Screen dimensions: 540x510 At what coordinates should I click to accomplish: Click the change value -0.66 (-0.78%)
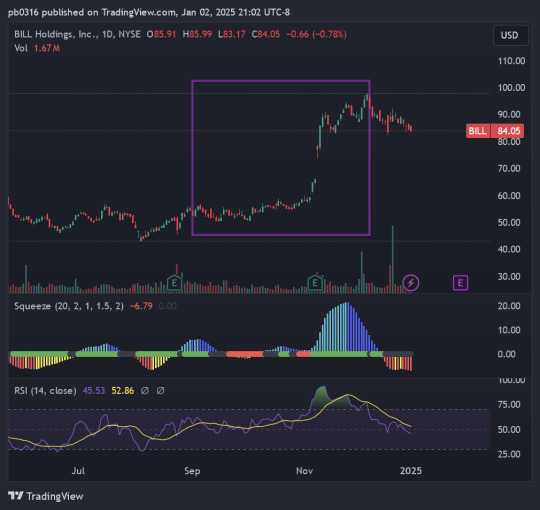(316, 34)
